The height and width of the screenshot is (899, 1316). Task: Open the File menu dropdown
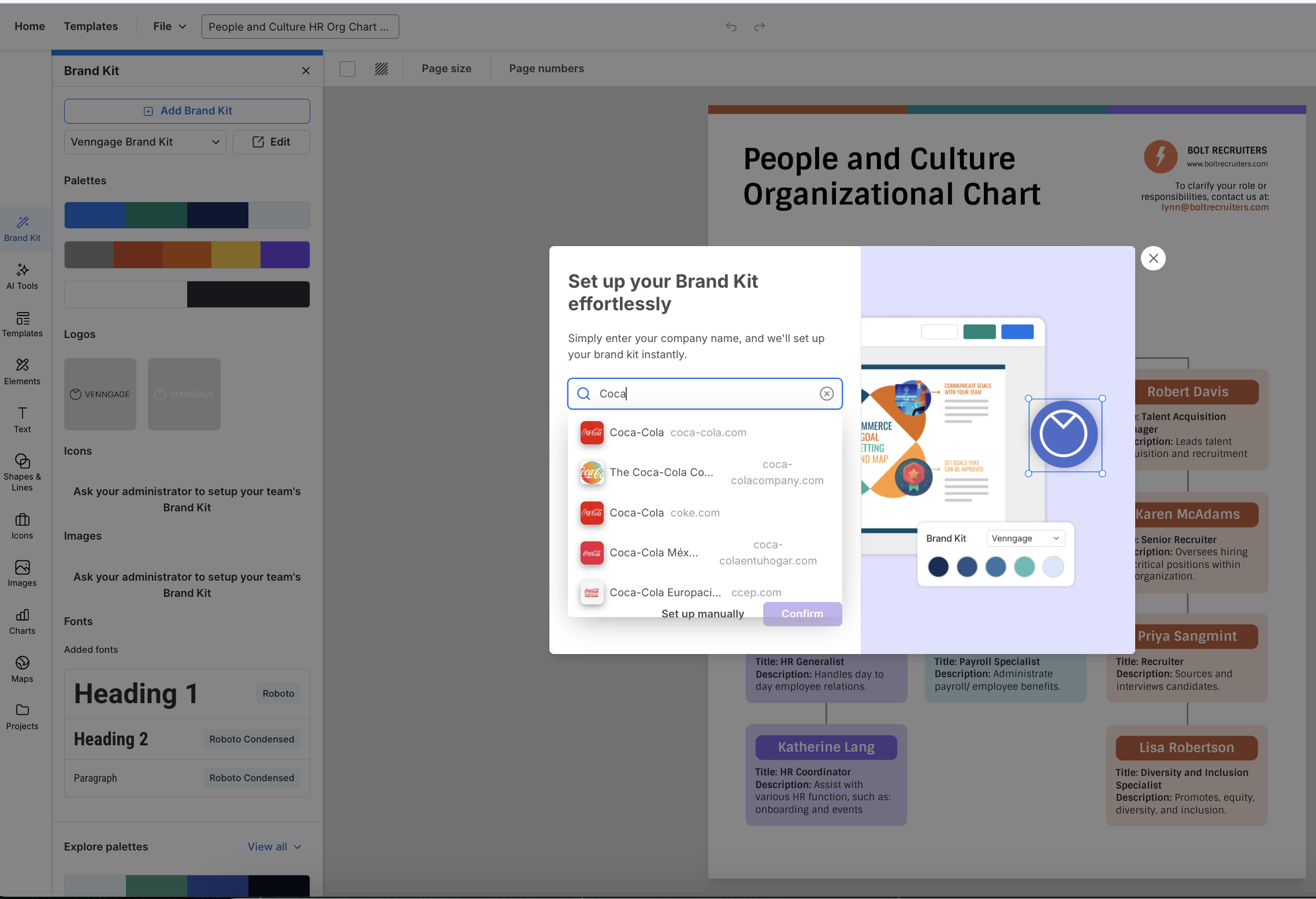(169, 27)
